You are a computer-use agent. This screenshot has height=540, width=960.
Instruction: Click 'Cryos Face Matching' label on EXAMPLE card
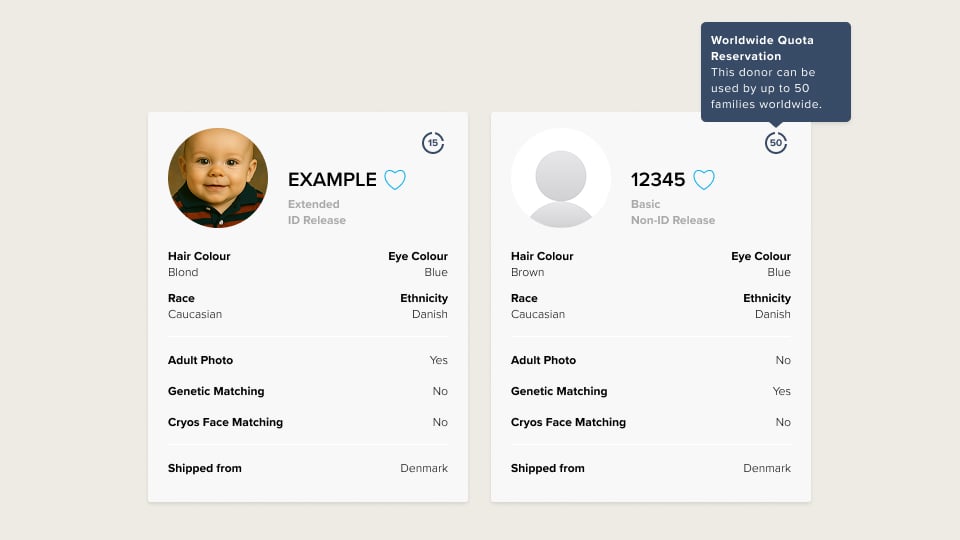(x=225, y=422)
